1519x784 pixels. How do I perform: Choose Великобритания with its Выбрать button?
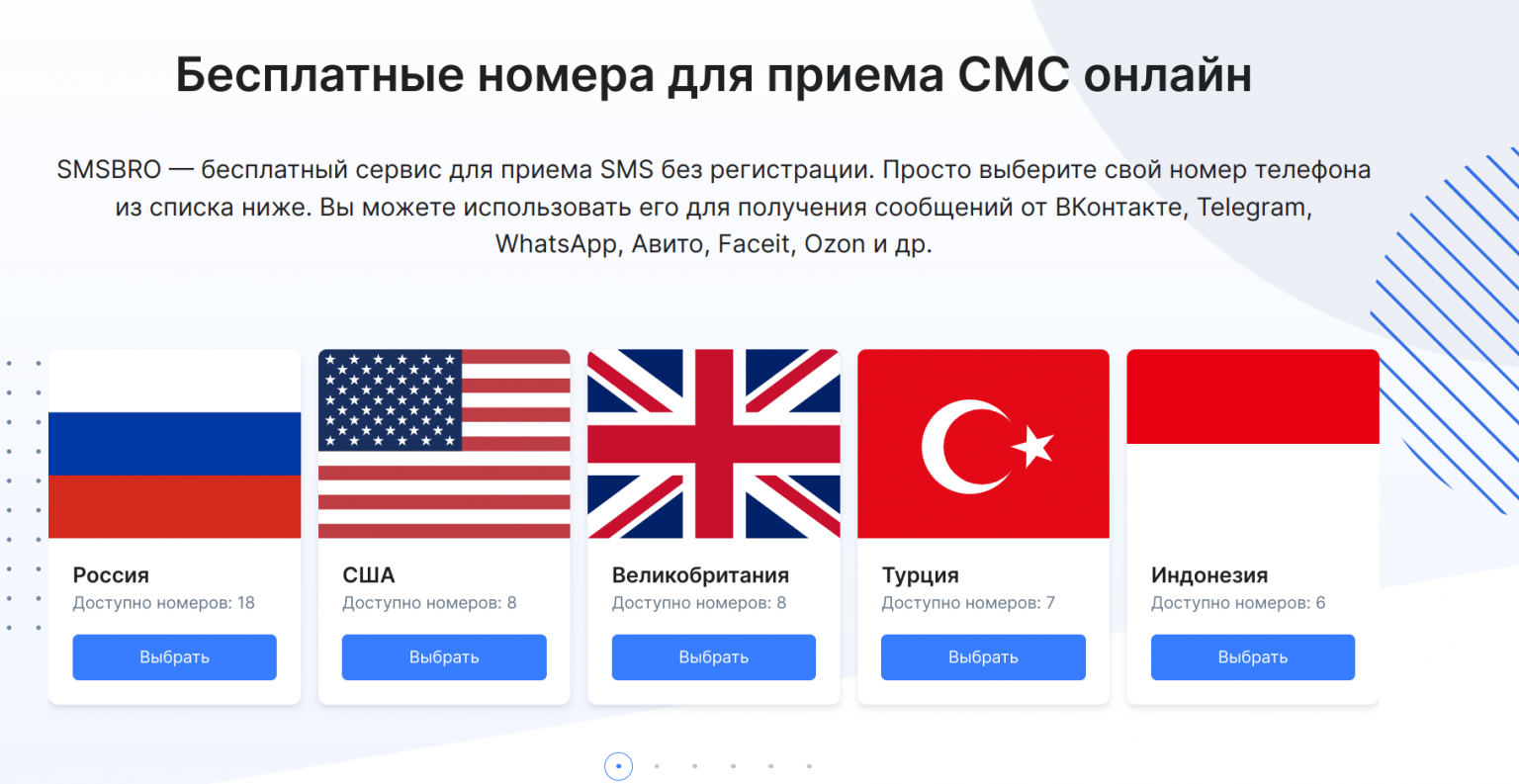tap(714, 657)
